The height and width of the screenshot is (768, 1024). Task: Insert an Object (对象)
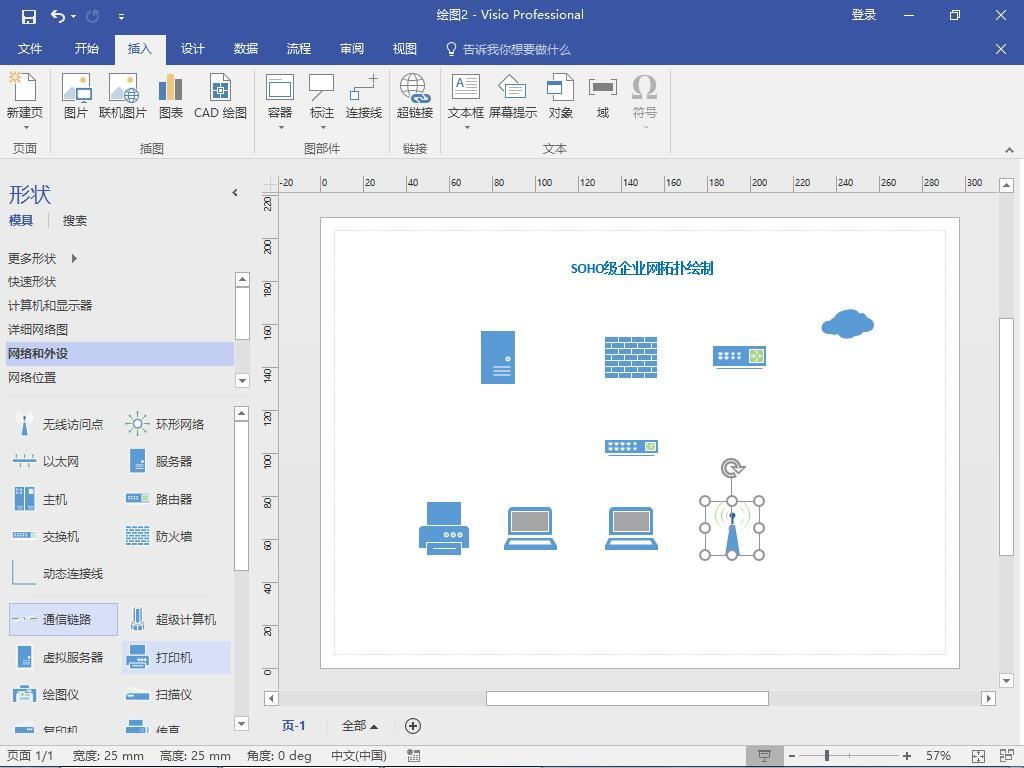pyautogui.click(x=560, y=97)
